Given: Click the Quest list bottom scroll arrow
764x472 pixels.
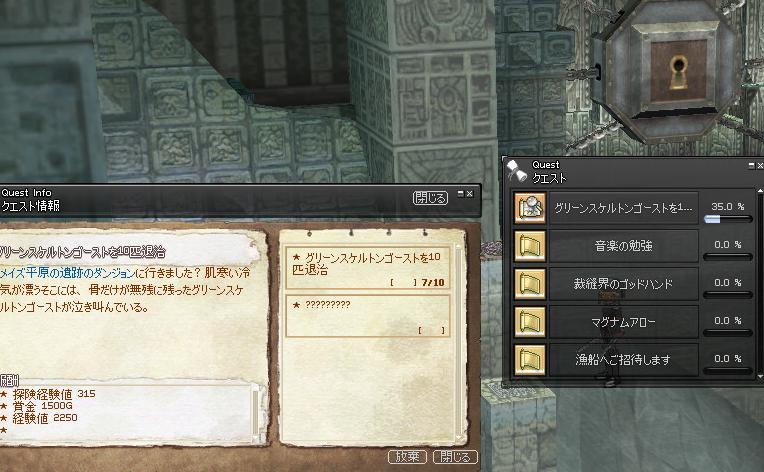Looking at the screenshot, I should 760,377.
